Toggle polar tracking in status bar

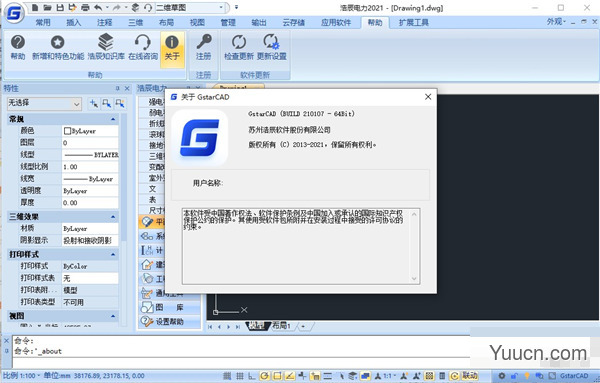coord(265,376)
